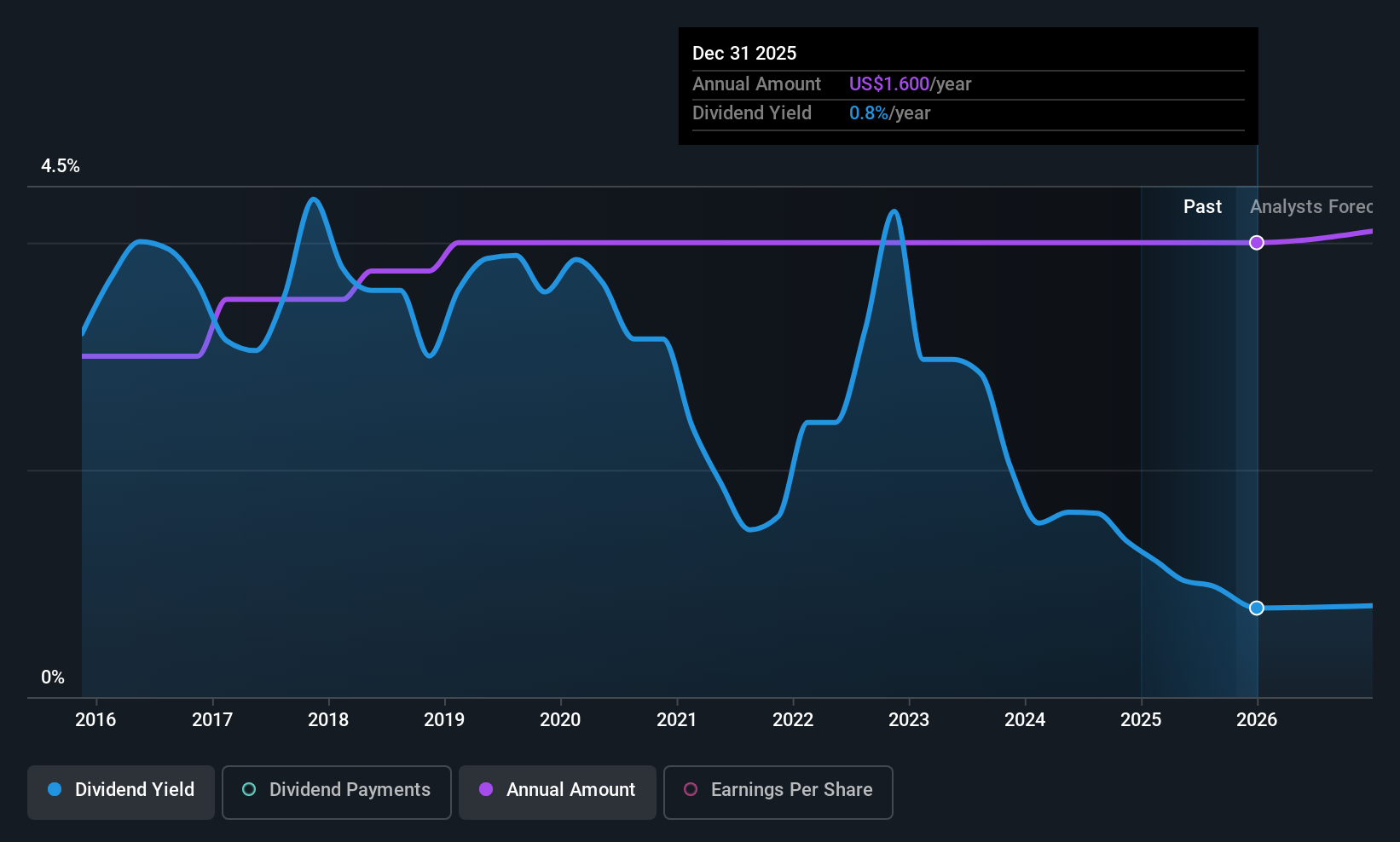The height and width of the screenshot is (842, 1400).
Task: Click the 2016 x-axis label
Action: click(95, 719)
